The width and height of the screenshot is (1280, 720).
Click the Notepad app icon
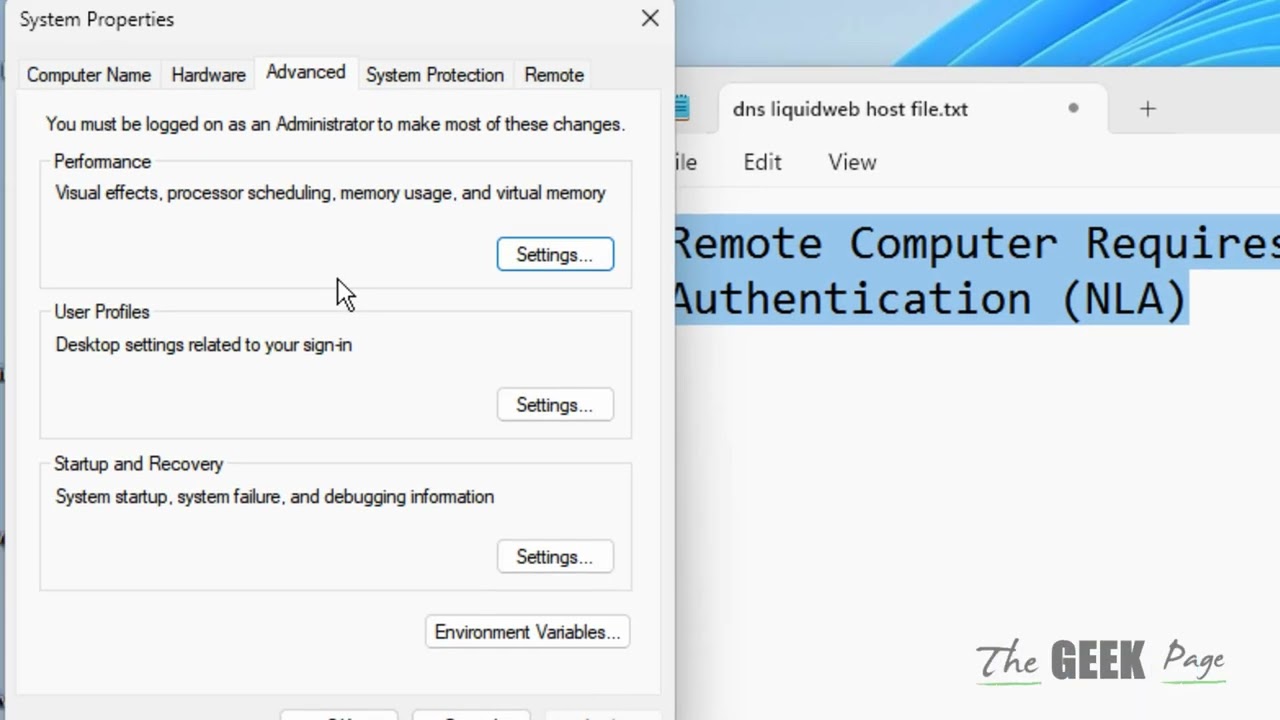point(683,108)
